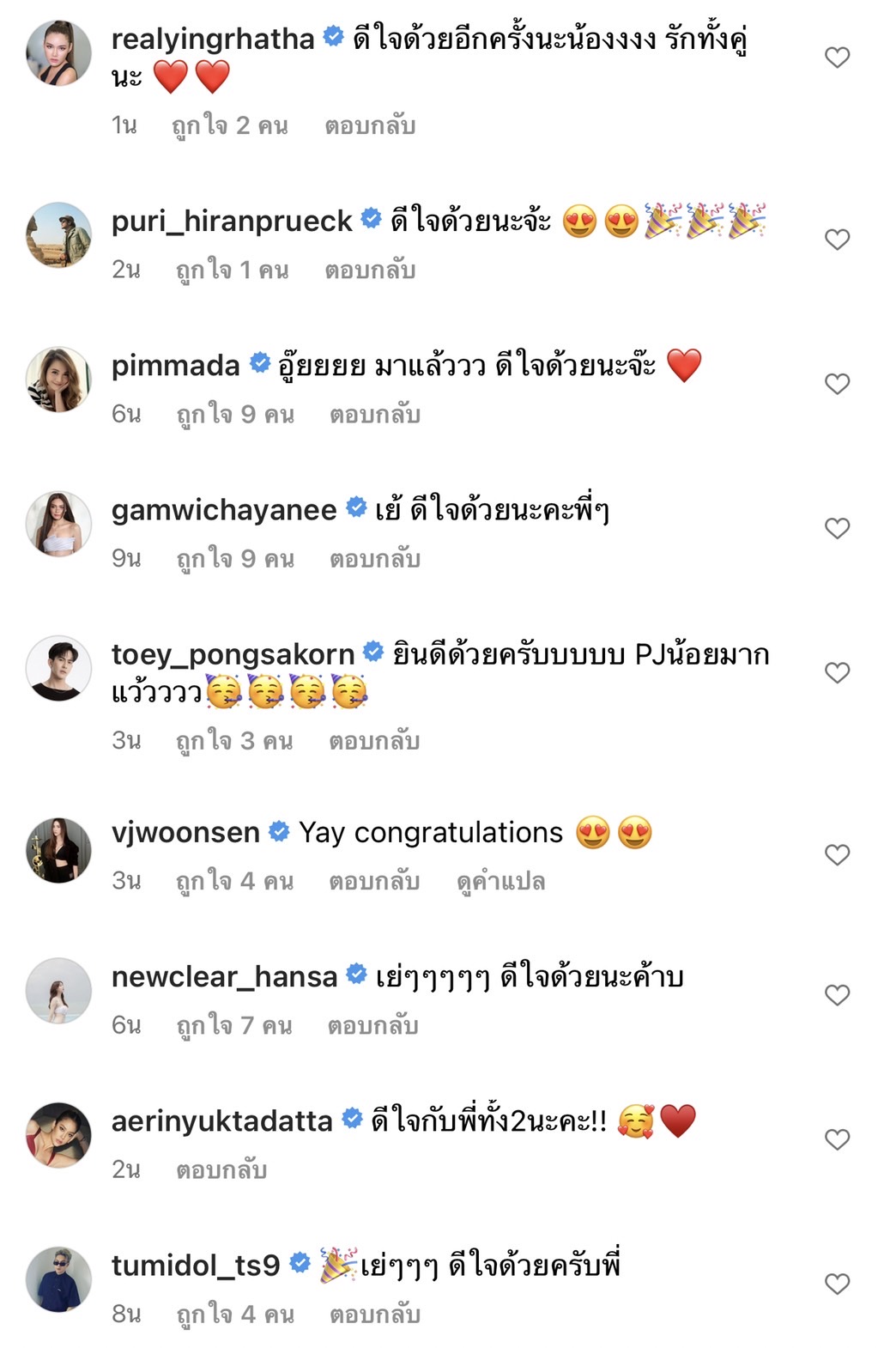Click the 2น timestamp on aerinyuktadatta's comment
The height and width of the screenshot is (1348, 896).
click(x=127, y=1169)
